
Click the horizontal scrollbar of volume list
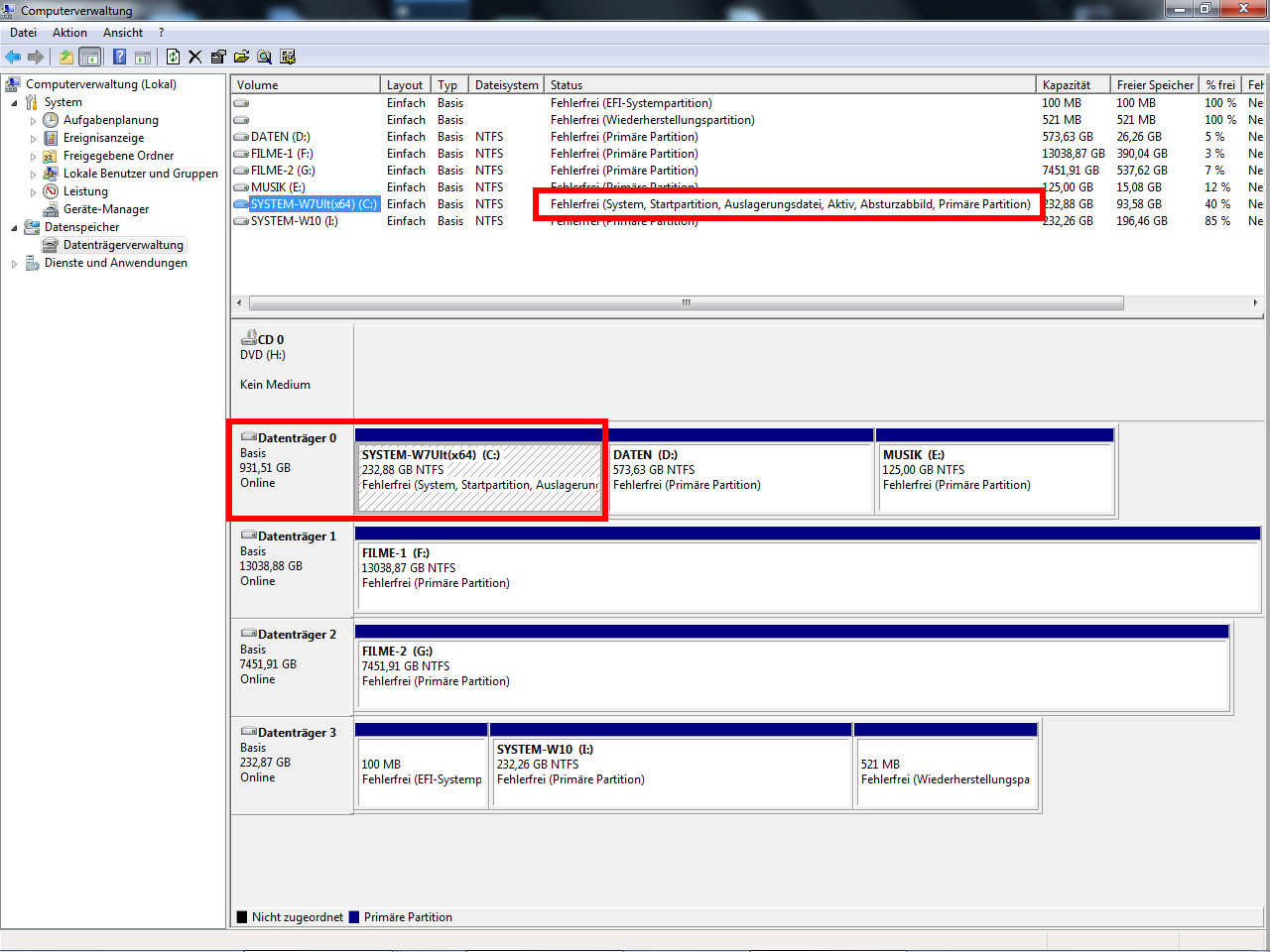point(686,302)
